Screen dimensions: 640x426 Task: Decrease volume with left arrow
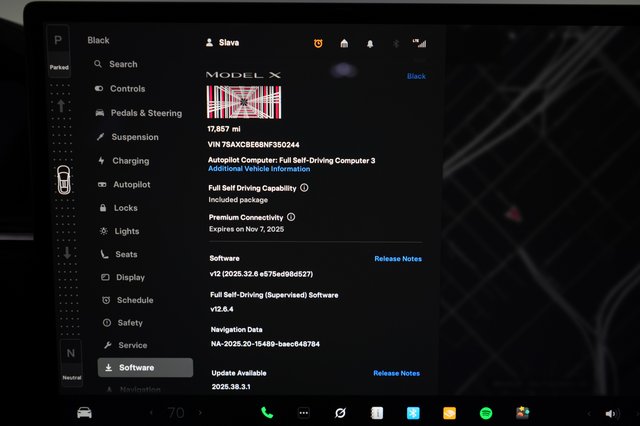(589, 414)
